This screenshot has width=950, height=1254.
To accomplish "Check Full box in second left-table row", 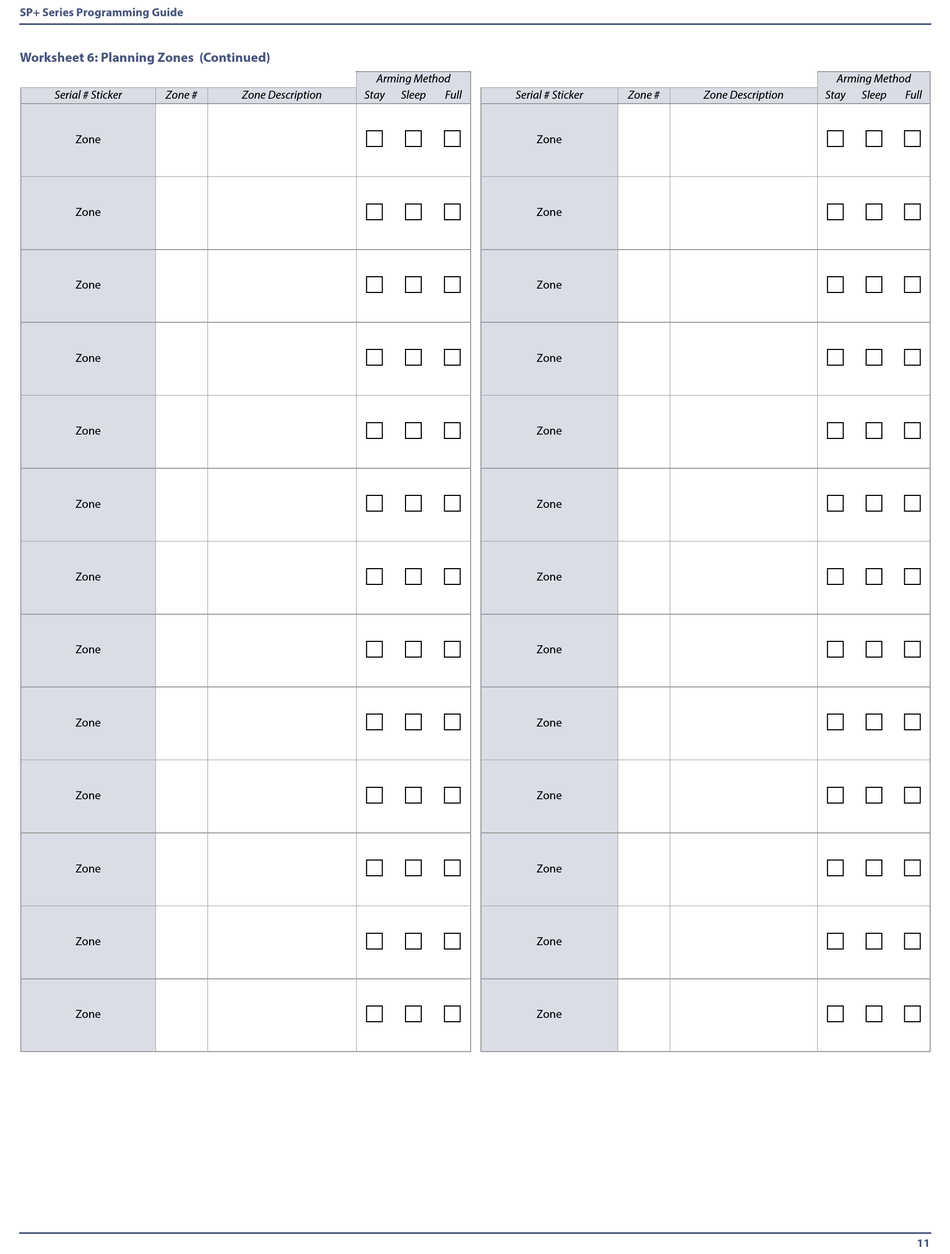I will coord(452,212).
